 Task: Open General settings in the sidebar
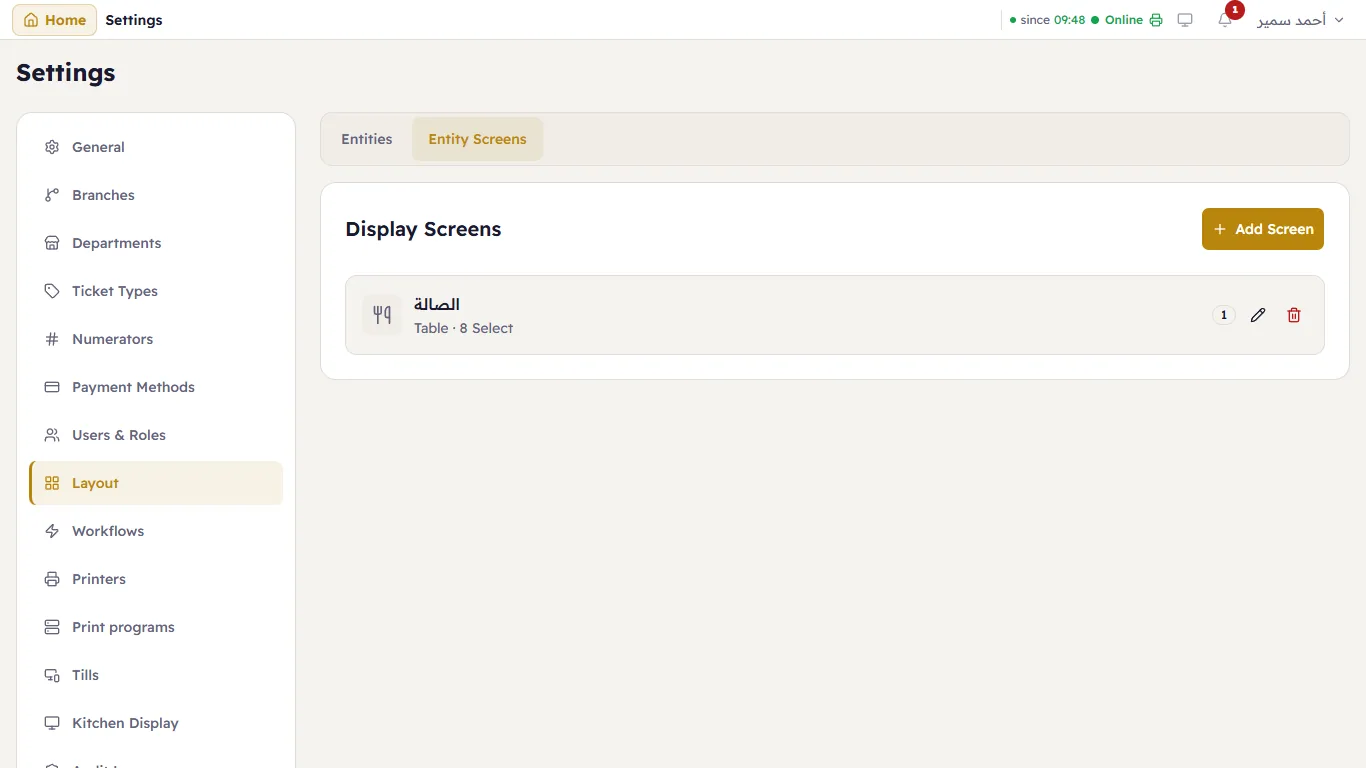(x=156, y=147)
